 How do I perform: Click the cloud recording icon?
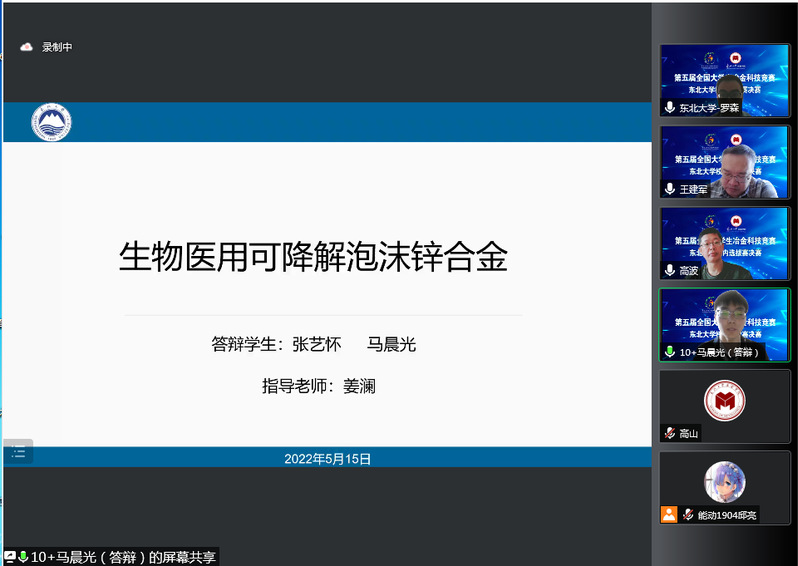tap(27, 47)
